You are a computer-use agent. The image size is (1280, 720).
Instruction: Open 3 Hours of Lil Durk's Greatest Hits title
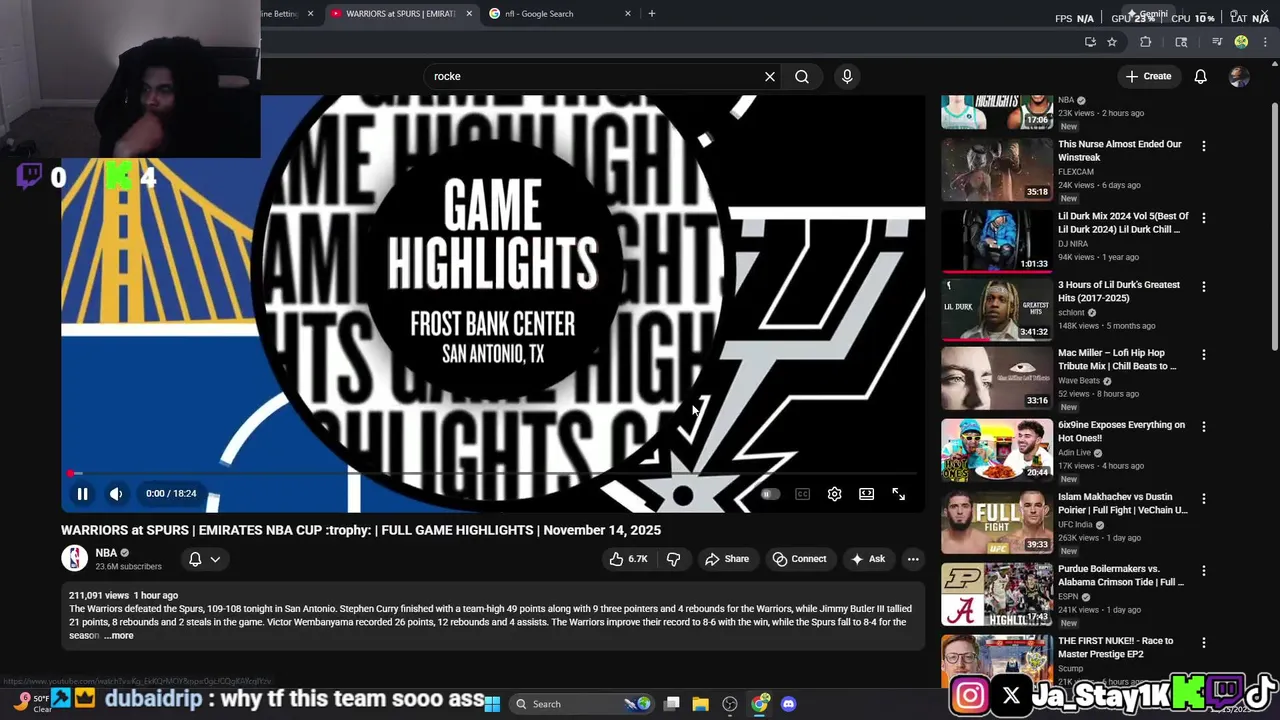1119,291
